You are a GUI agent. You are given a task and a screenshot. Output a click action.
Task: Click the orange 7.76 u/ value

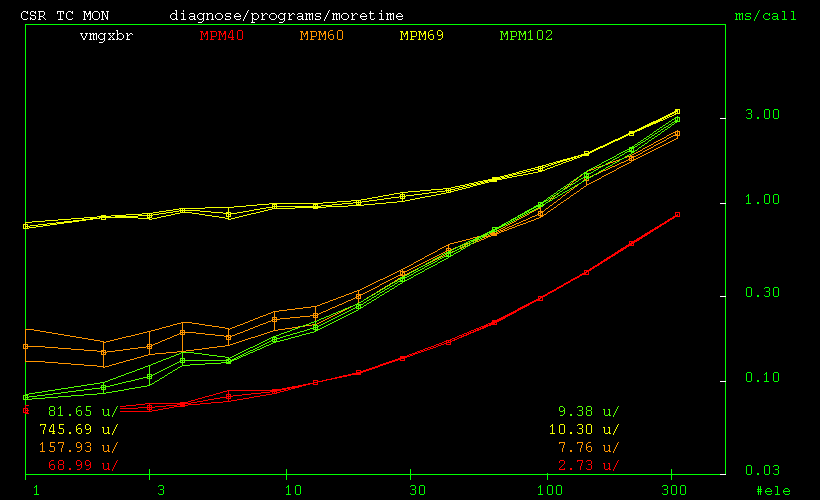588,448
